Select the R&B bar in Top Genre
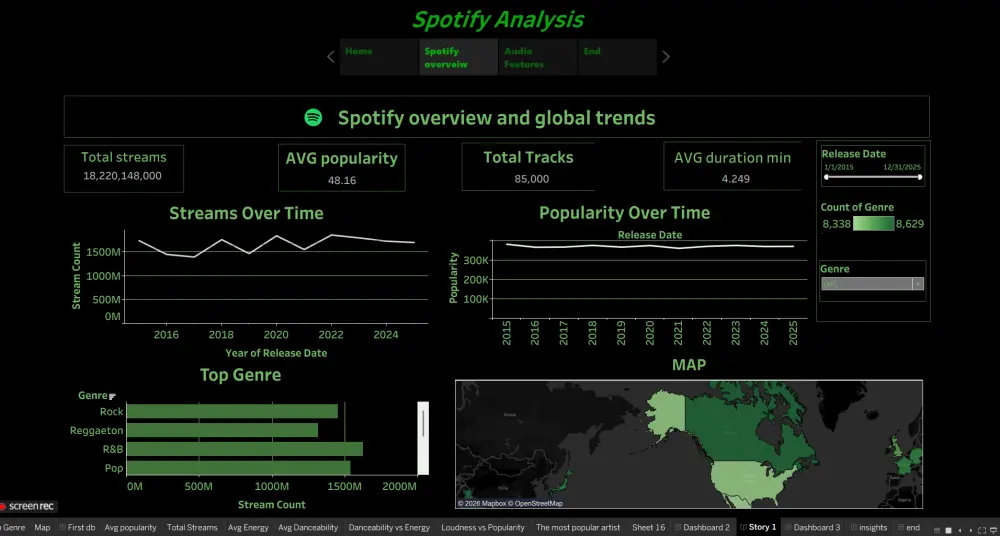This screenshot has height=536, width=1000. click(x=244, y=449)
